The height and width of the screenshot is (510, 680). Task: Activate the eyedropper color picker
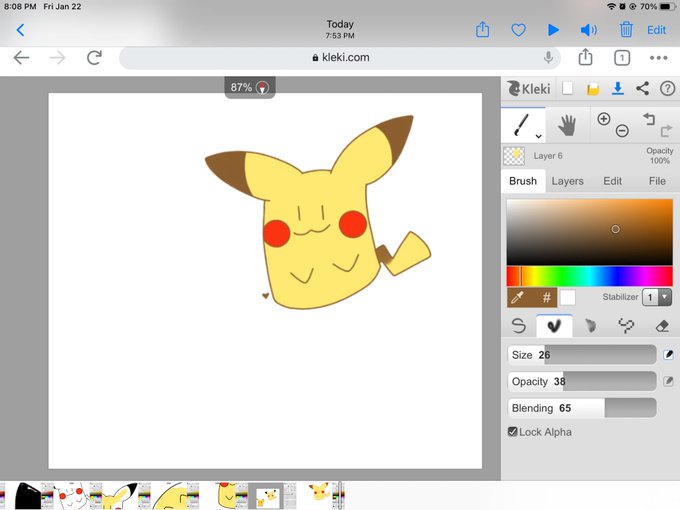[x=517, y=298]
